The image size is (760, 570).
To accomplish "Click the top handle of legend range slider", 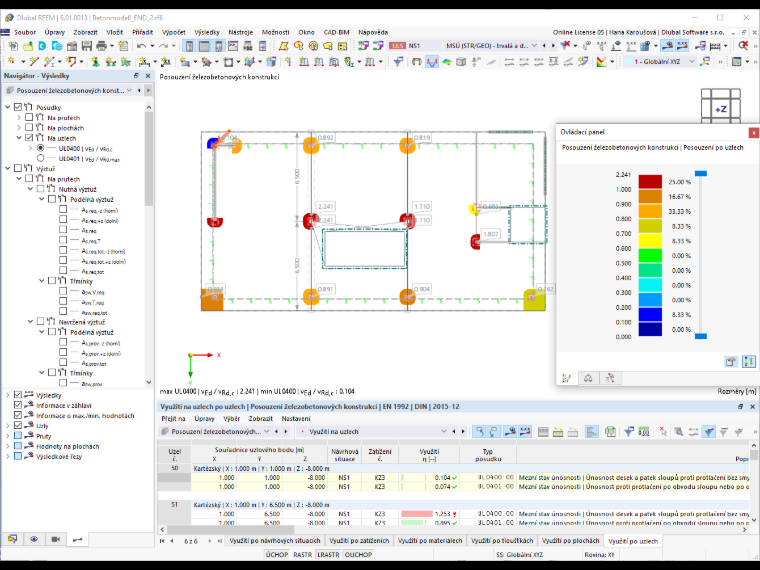I will coord(701,174).
